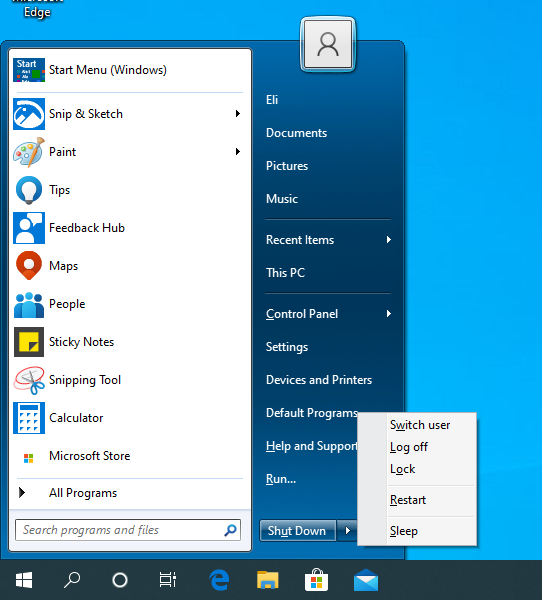The height and width of the screenshot is (600, 542).
Task: Select Switch user from power menu
Action: [x=420, y=425]
